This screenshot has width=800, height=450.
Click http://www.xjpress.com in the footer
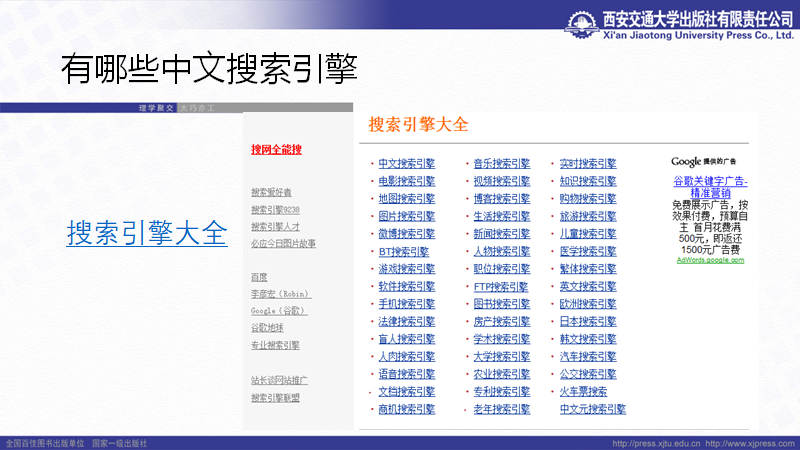750,443
